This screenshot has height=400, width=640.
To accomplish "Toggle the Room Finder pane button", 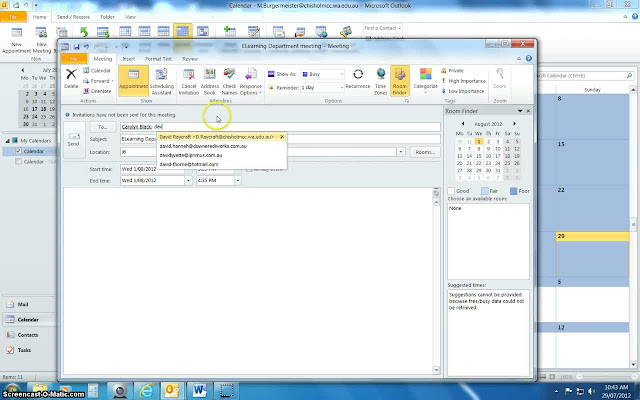I will 400,81.
